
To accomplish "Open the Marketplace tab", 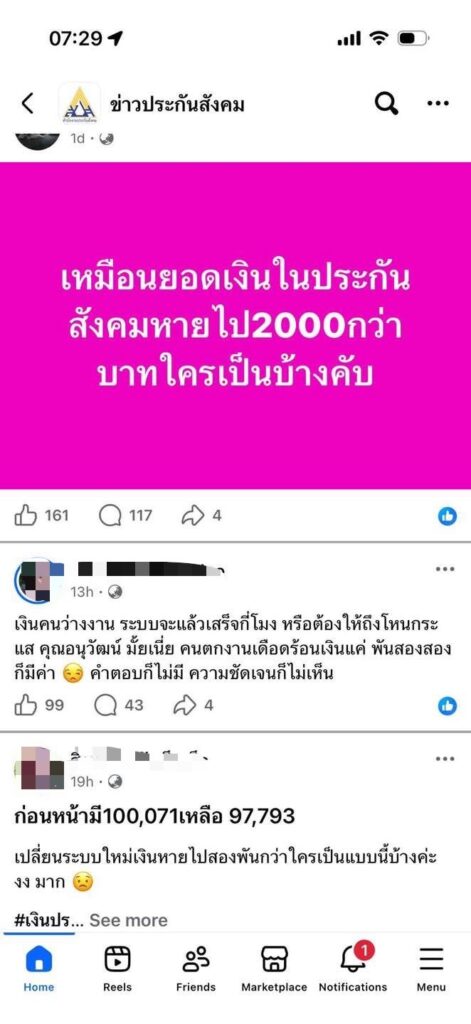I will [274, 968].
